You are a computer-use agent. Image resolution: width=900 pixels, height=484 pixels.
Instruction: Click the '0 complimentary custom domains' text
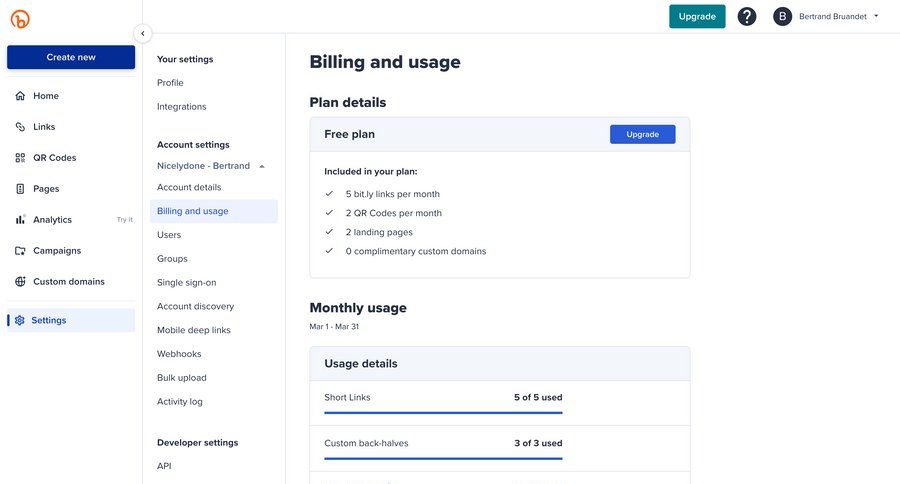416,251
